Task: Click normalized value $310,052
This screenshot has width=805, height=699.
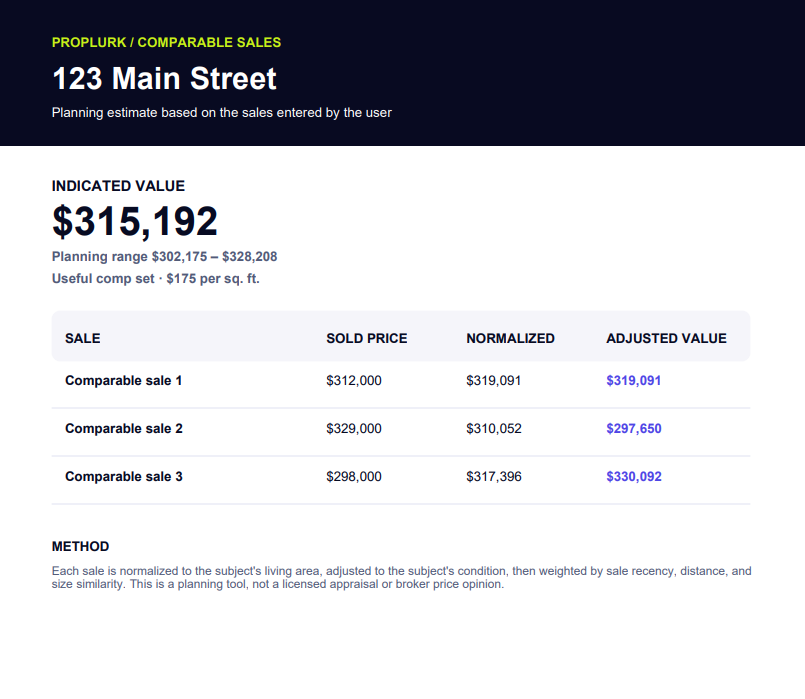Action: point(494,429)
